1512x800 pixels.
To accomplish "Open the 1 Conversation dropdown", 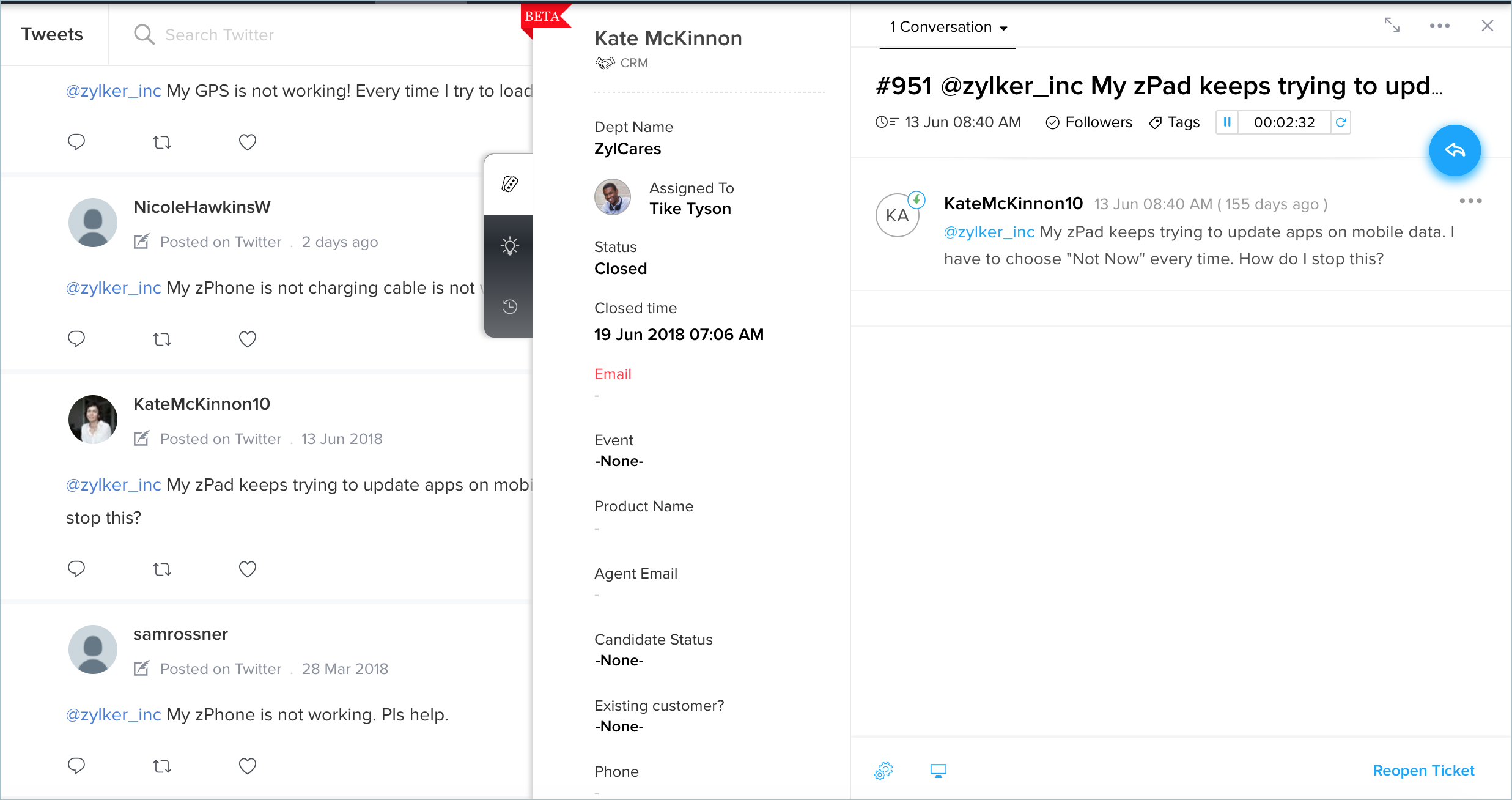I will 948,27.
